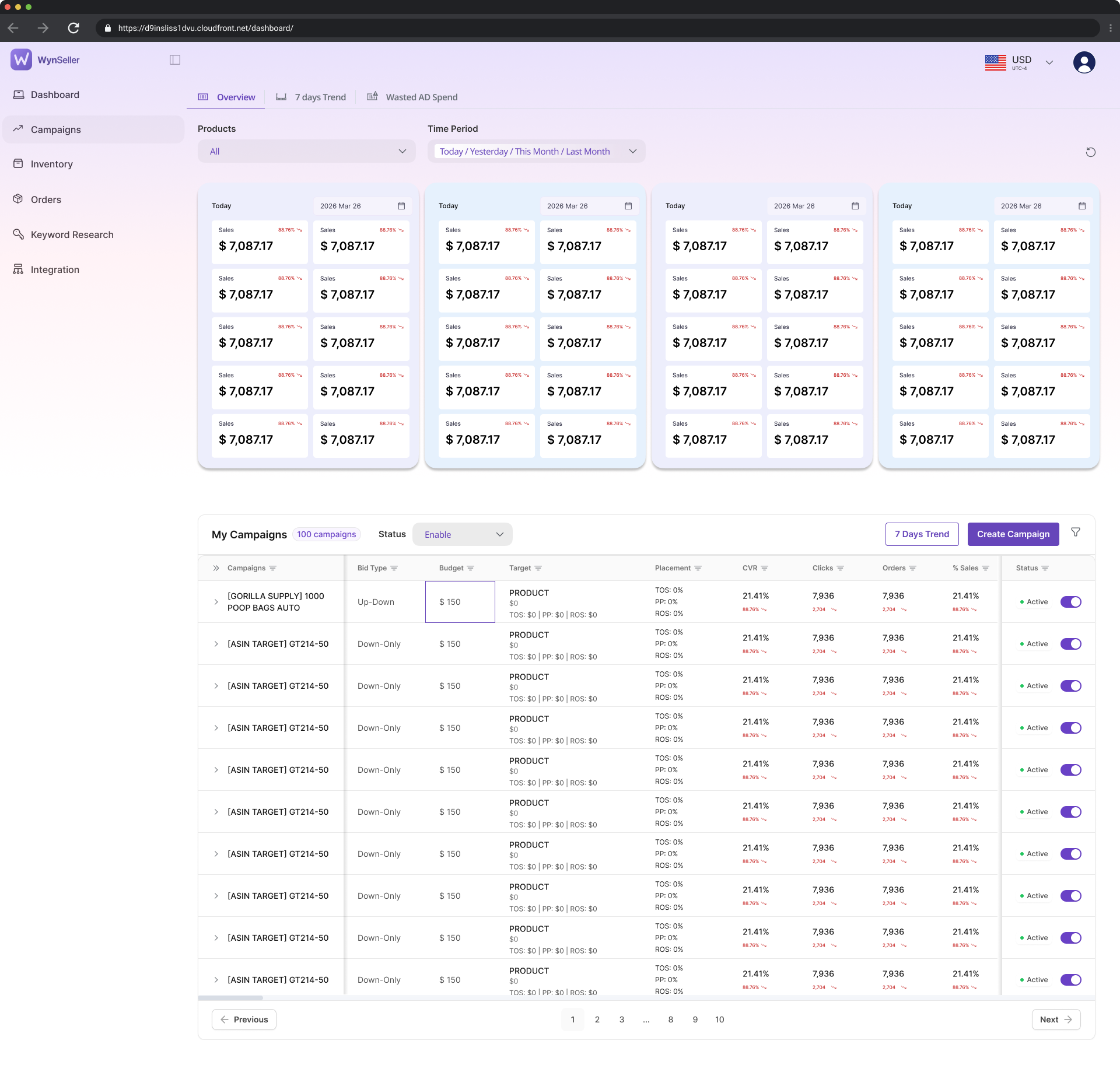Open the filter funnel icon in My Campaigns
The height and width of the screenshot is (1065, 1120).
[x=1076, y=532]
